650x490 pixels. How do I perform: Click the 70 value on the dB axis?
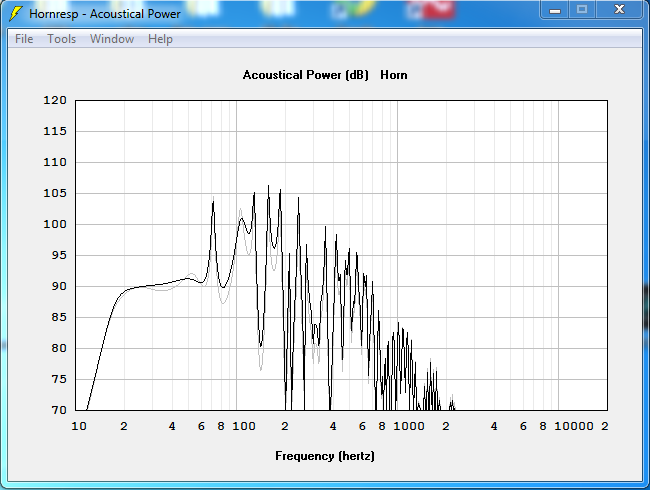pyautogui.click(x=59, y=410)
